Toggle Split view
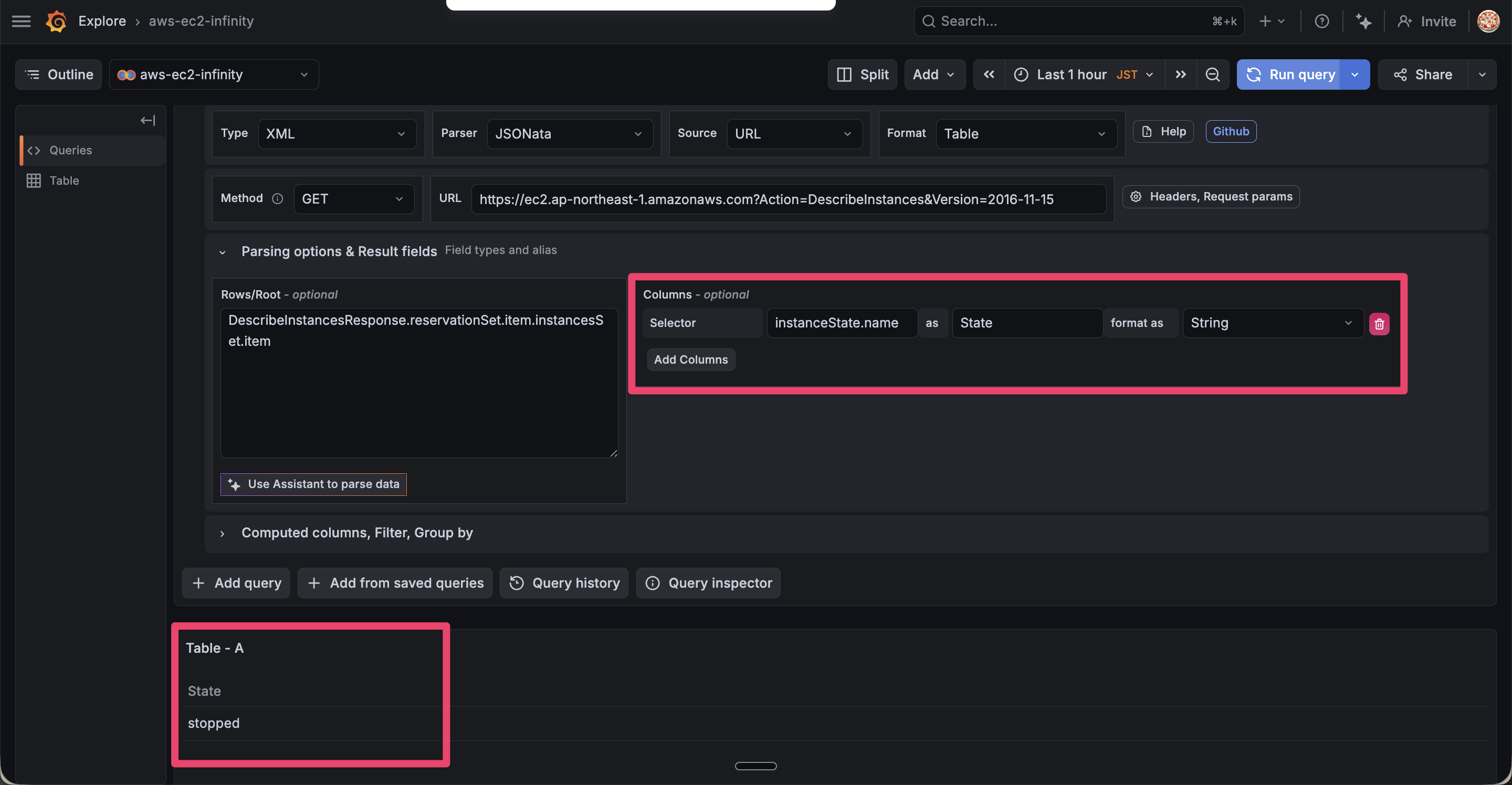The width and height of the screenshot is (1512, 785). [x=862, y=75]
